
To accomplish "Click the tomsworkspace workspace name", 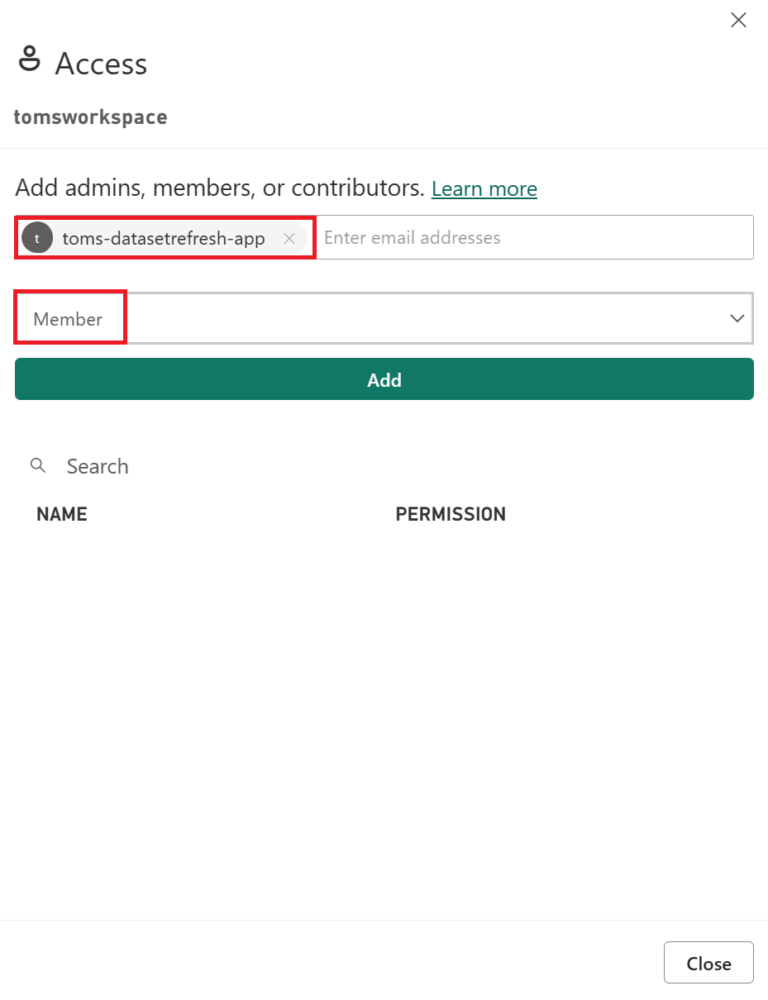I will point(90,116).
